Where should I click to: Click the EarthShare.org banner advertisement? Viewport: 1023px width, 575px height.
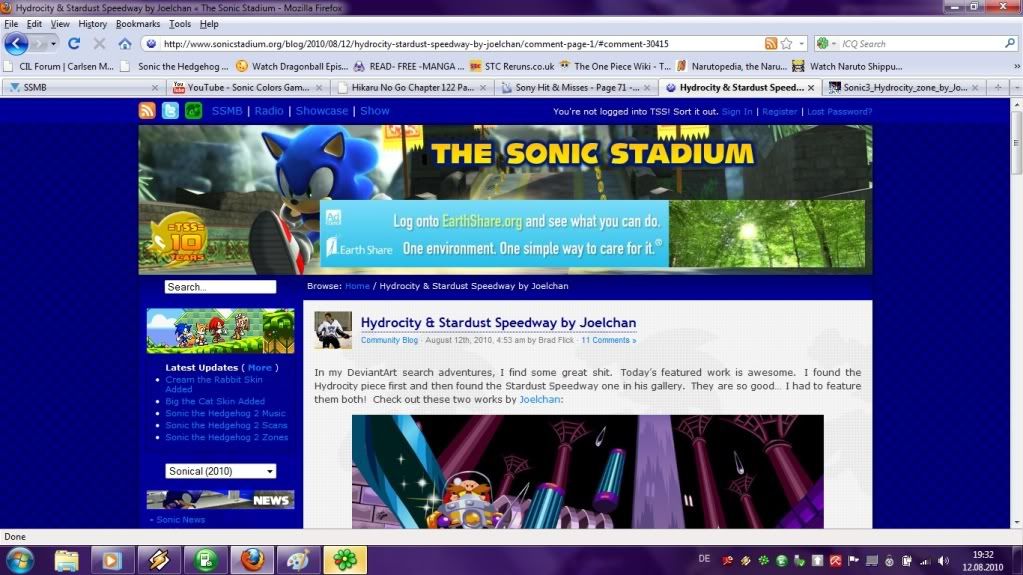[592, 234]
